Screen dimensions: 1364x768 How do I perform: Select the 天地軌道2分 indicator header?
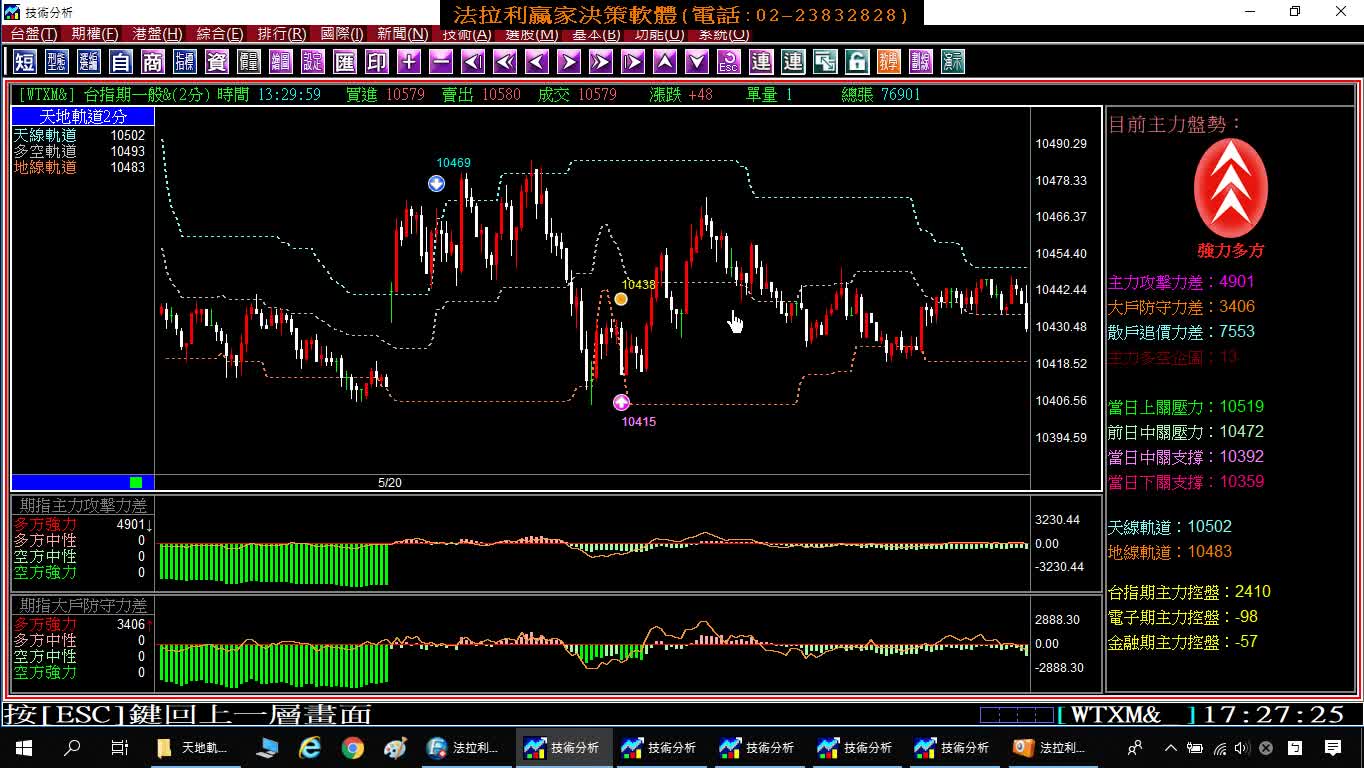click(x=83, y=117)
